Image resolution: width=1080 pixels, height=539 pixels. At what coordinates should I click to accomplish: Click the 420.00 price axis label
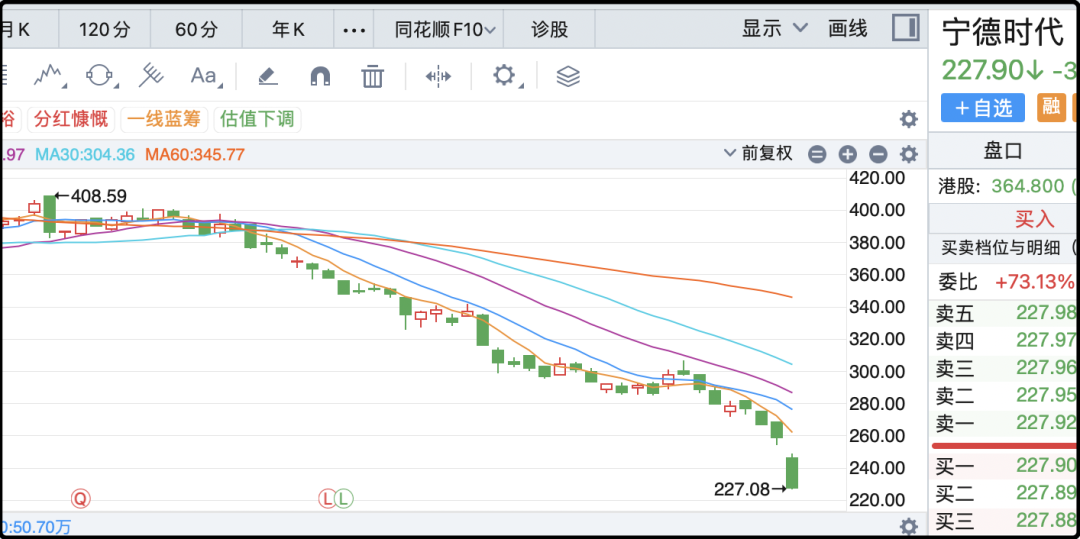tap(877, 178)
